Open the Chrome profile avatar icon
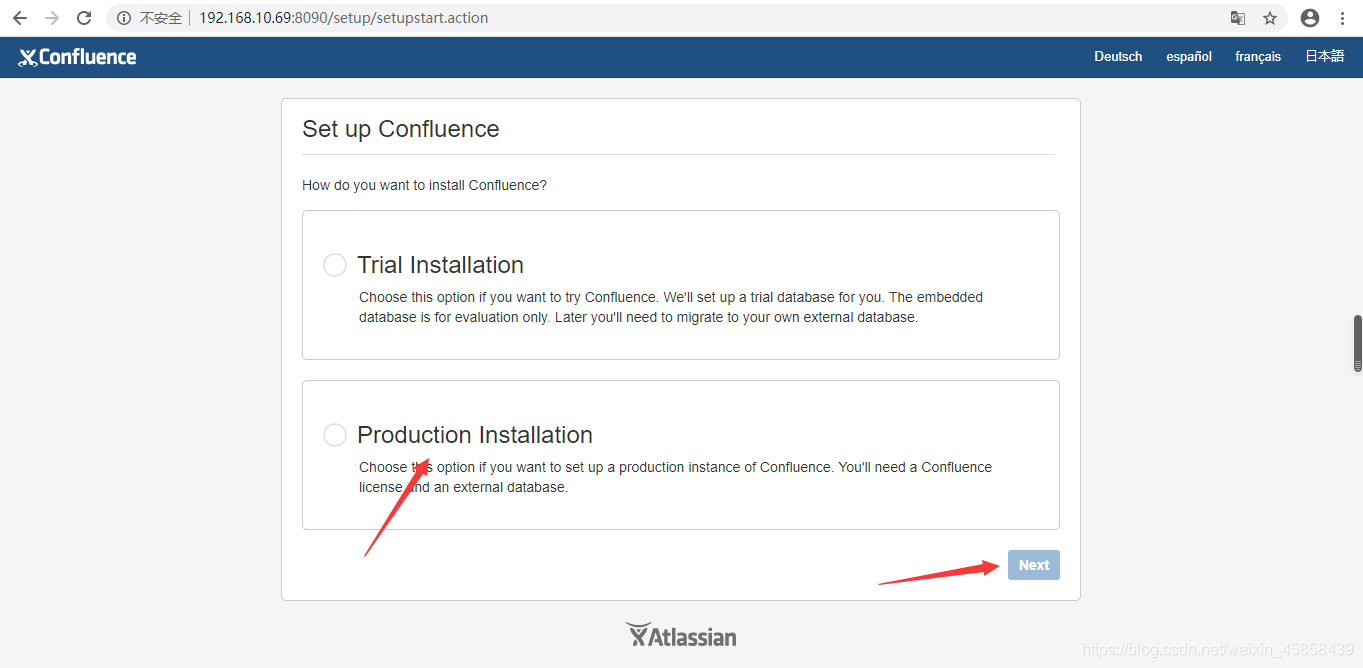 [x=1310, y=18]
